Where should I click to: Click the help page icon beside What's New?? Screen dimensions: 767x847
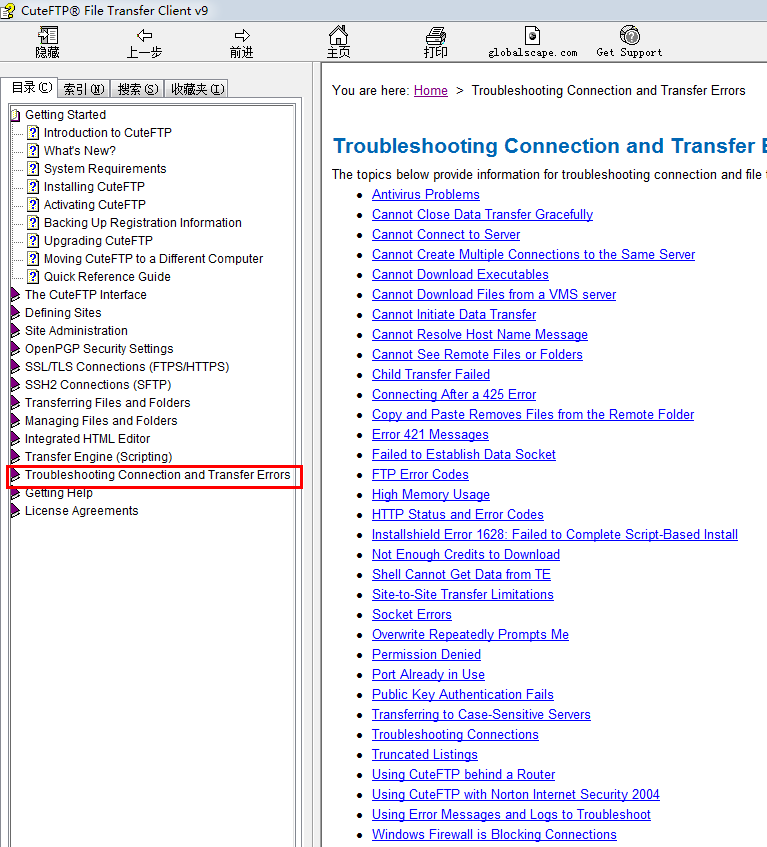coord(33,151)
